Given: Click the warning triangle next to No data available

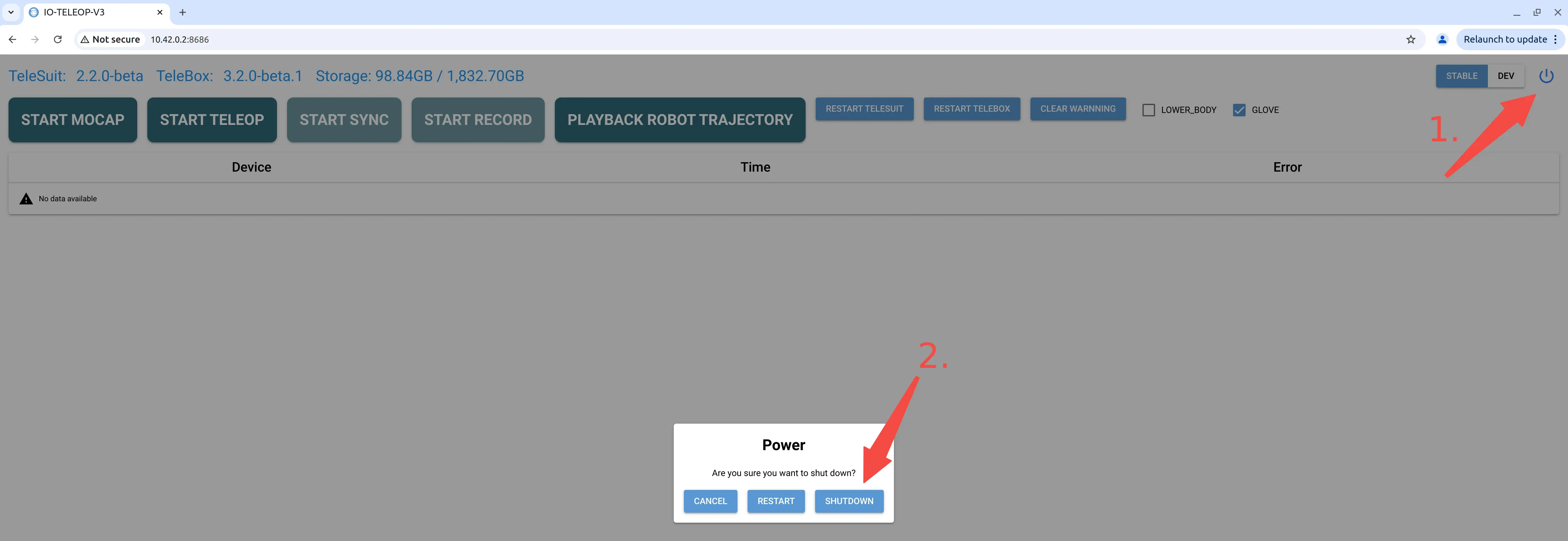Looking at the screenshot, I should point(26,198).
